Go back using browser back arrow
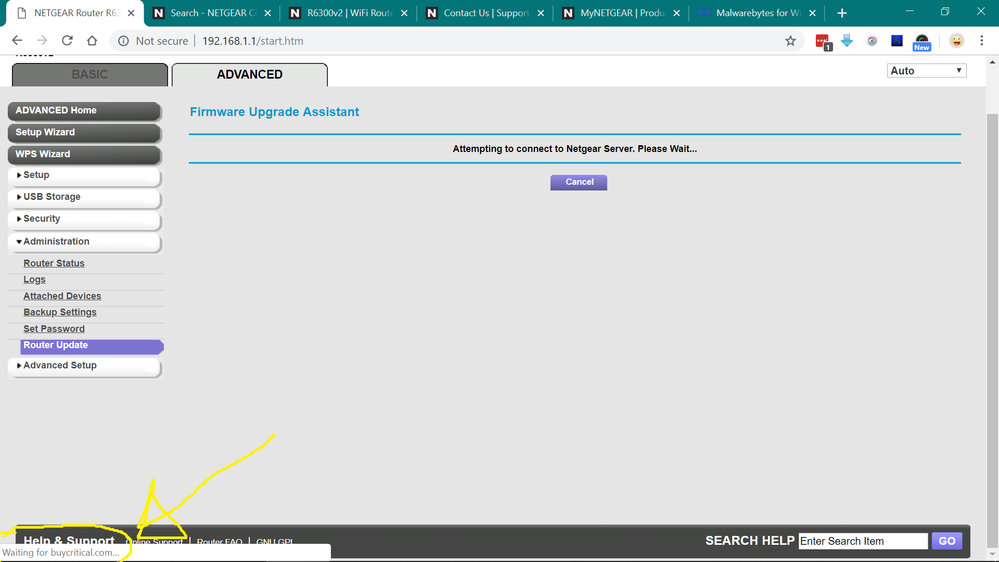The image size is (999, 562). [x=17, y=41]
